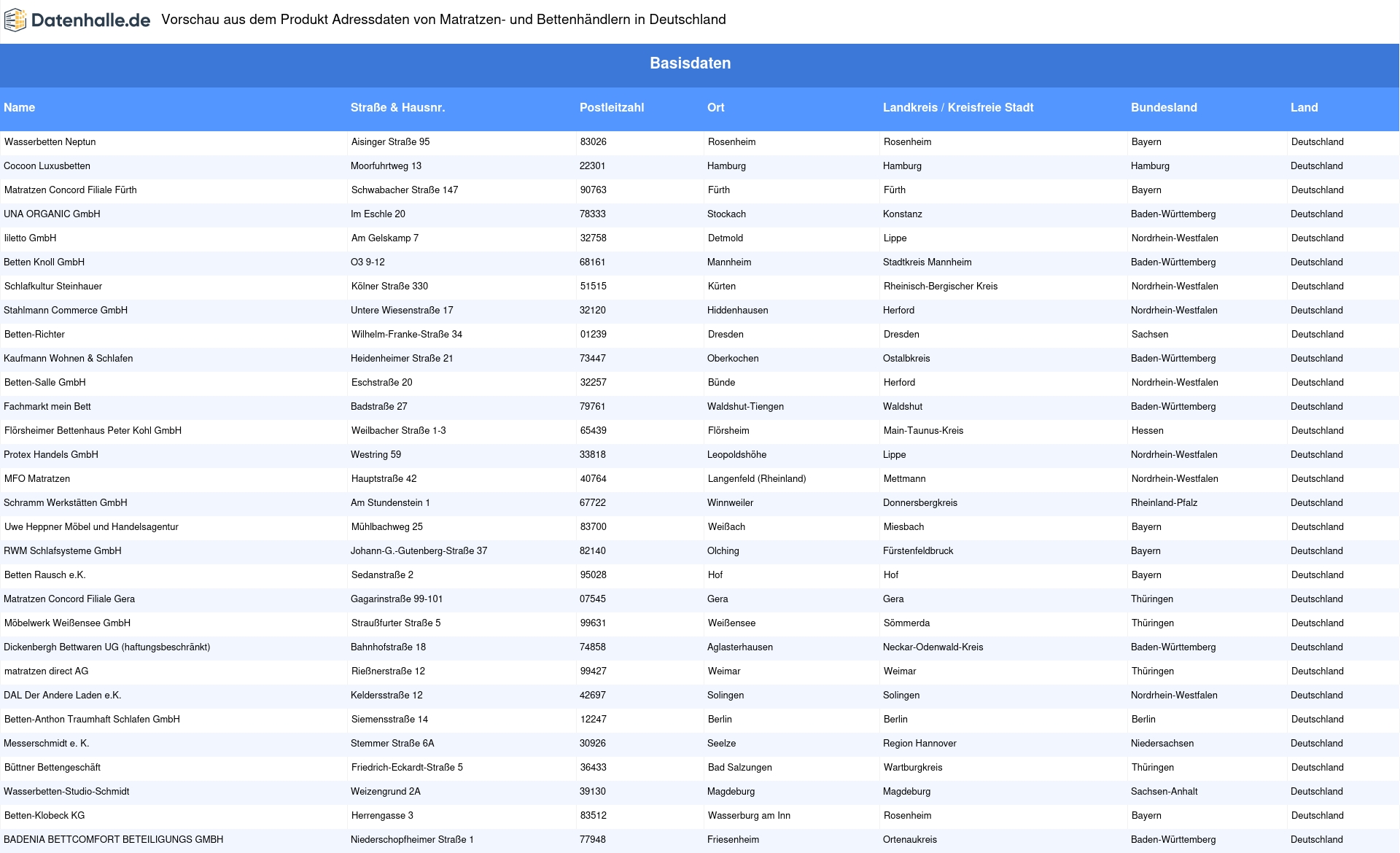The height and width of the screenshot is (853, 1400).
Task: Click postal code 78333
Action: click(x=592, y=214)
